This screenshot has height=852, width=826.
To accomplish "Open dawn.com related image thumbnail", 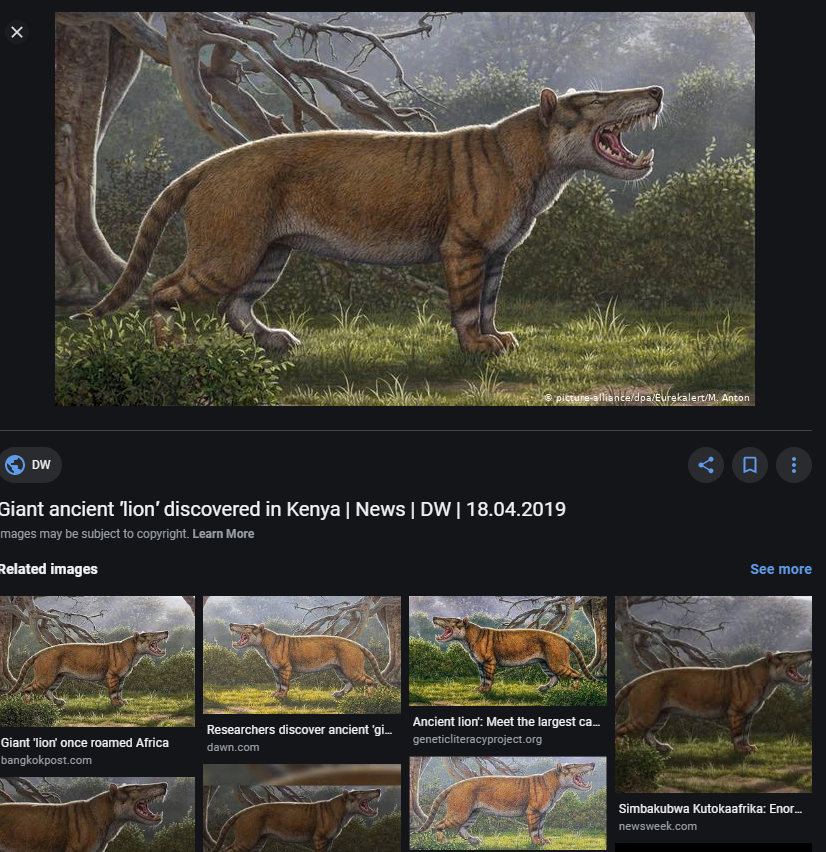I will pos(302,655).
